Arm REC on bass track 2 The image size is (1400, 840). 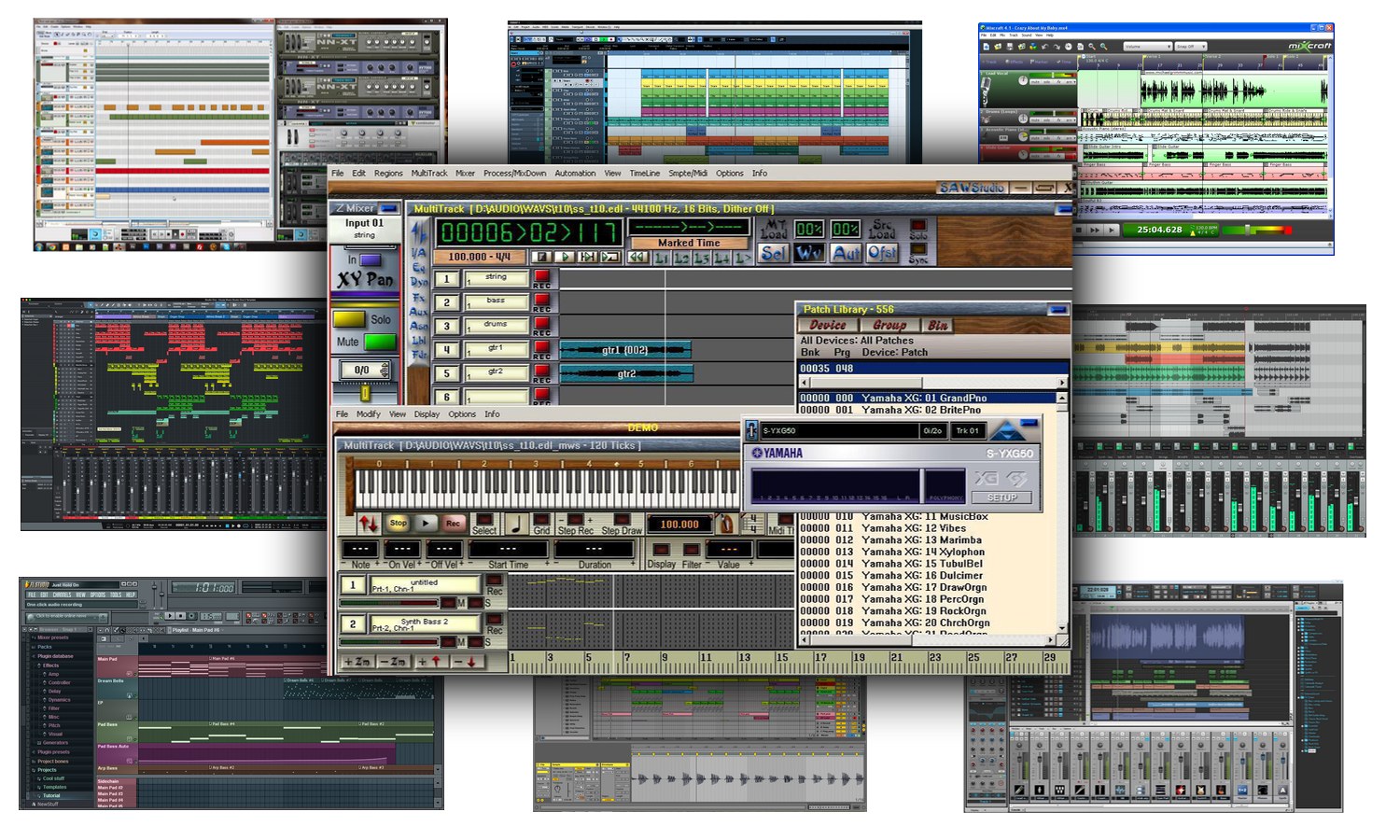(542, 300)
